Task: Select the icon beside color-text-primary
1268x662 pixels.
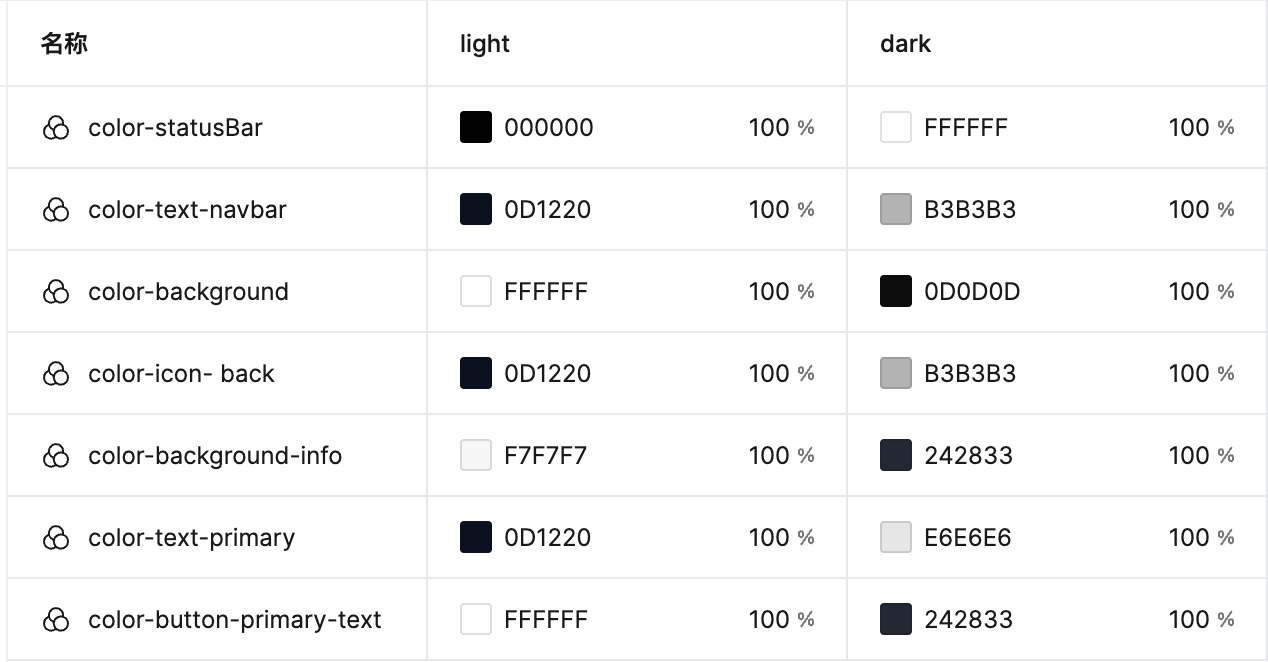Action: tap(57, 538)
